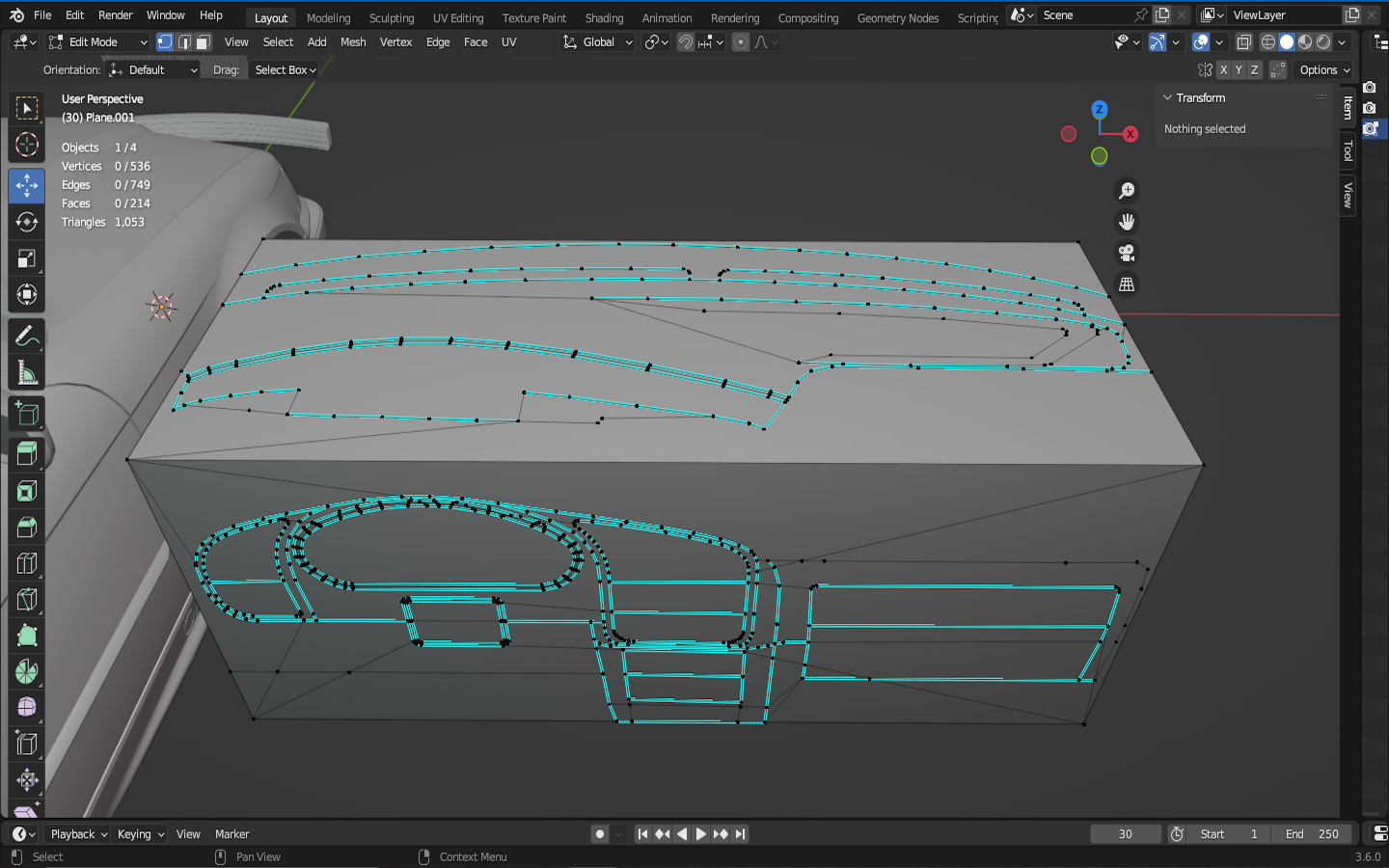Toggle proportional editing

[x=740, y=42]
